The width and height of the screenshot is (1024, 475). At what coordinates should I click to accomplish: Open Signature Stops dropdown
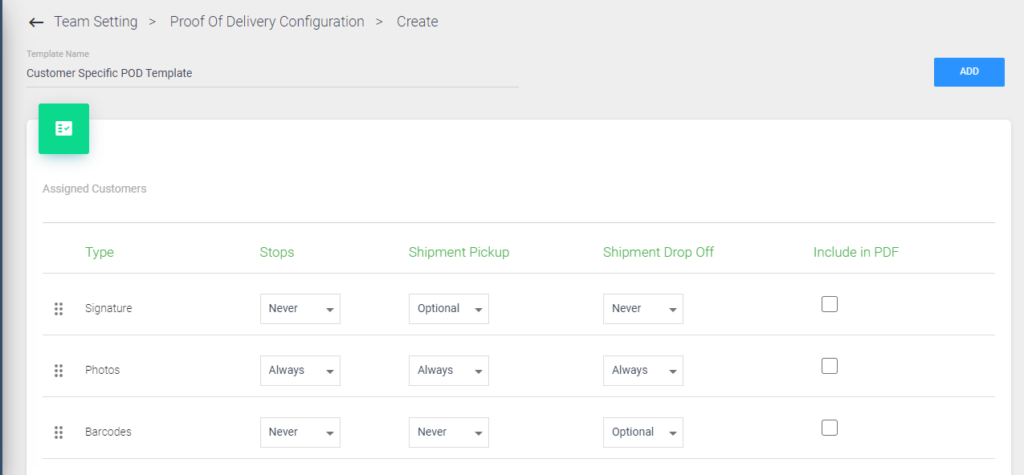pos(300,308)
